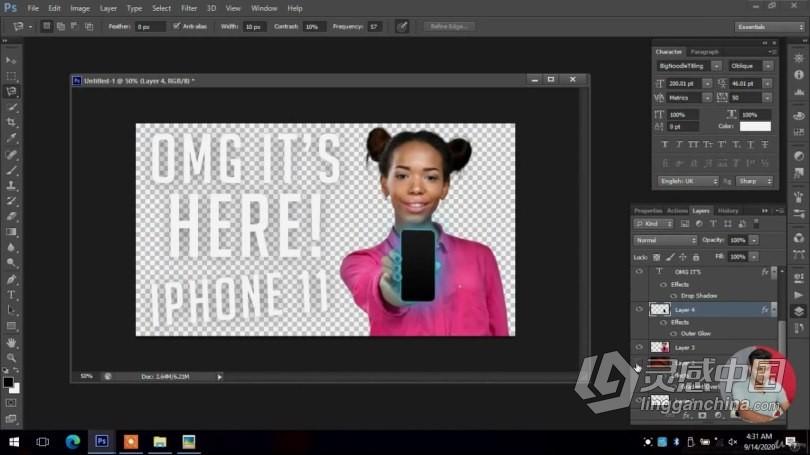
Task: Open the BigNoodleTitling font family dropdown
Action: (716, 66)
